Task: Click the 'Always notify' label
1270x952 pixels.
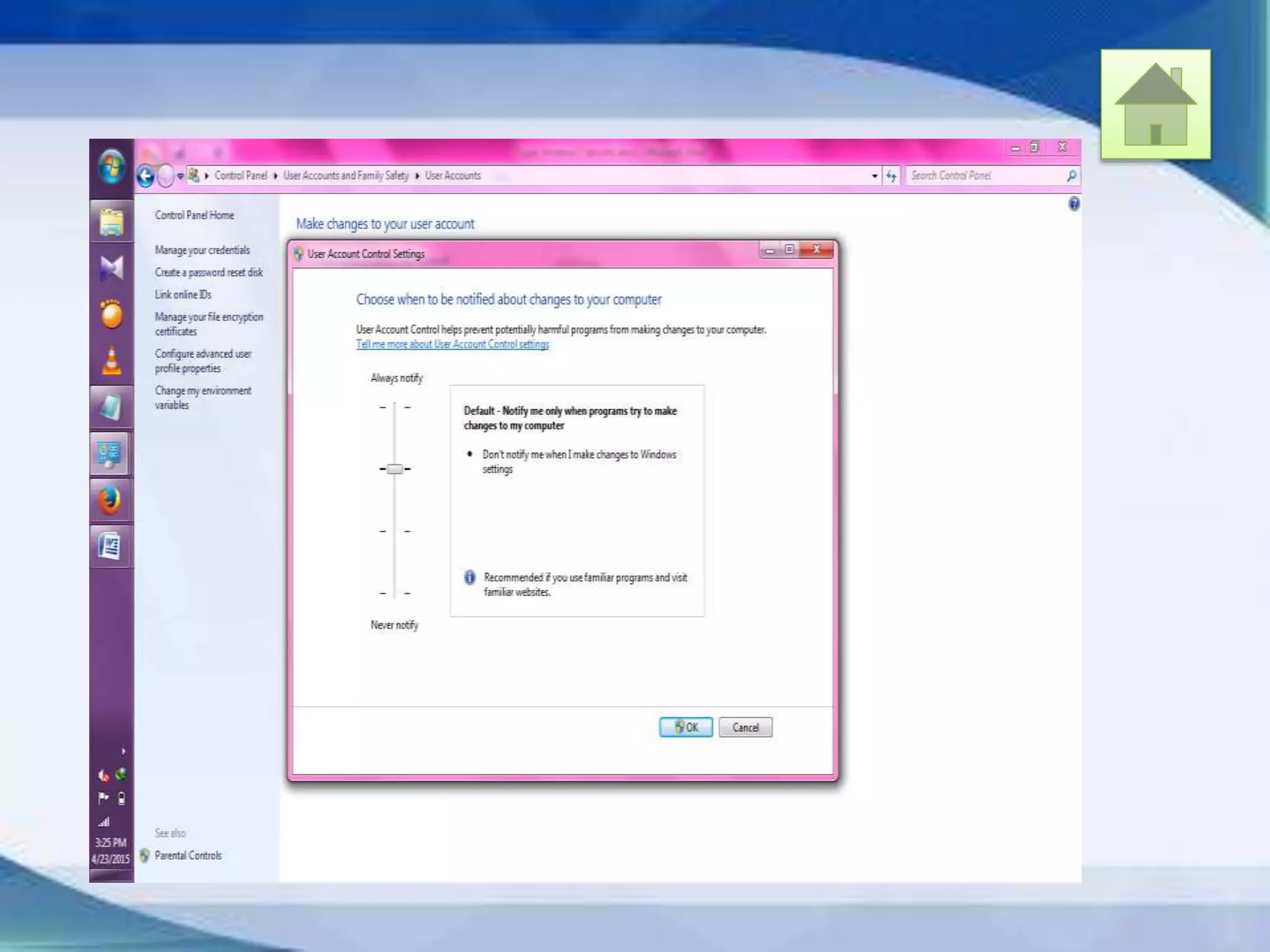Action: coord(397,378)
